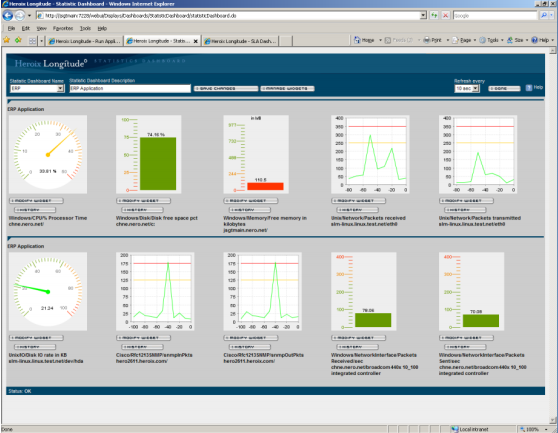558x433 pixels.
Task: Go back with the browser Back arrow
Action: 8,16
